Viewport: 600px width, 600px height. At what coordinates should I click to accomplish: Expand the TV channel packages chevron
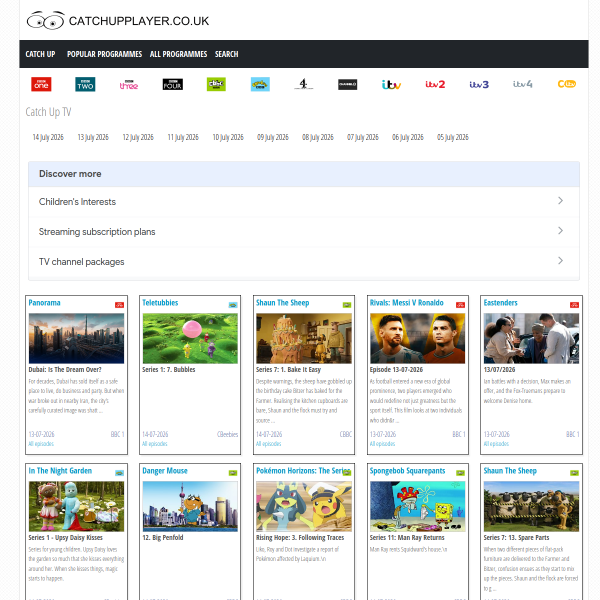560,261
